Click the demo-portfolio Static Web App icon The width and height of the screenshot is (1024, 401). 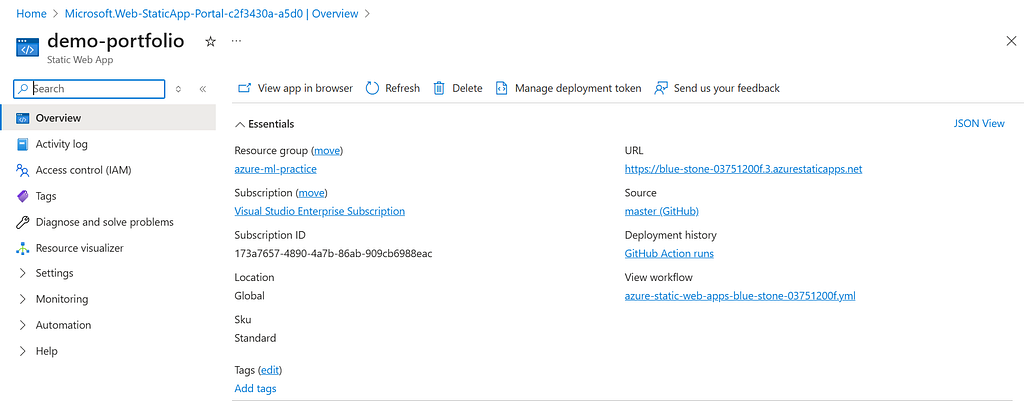[27, 48]
